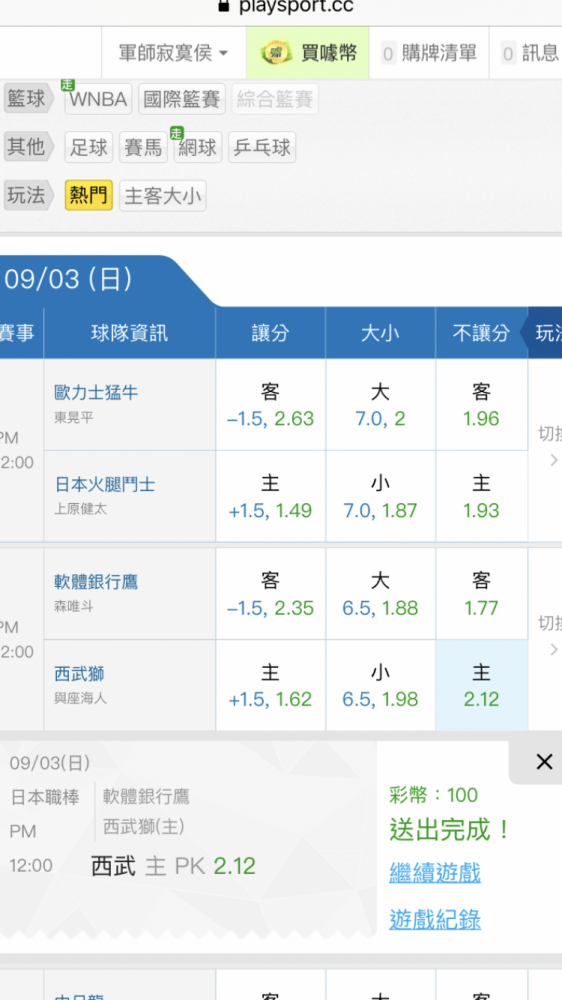Screen dimensions: 562x1000
Task: Pick 客 -1.5, 2.35 for 軟體銀行鷹
Action: point(270,594)
